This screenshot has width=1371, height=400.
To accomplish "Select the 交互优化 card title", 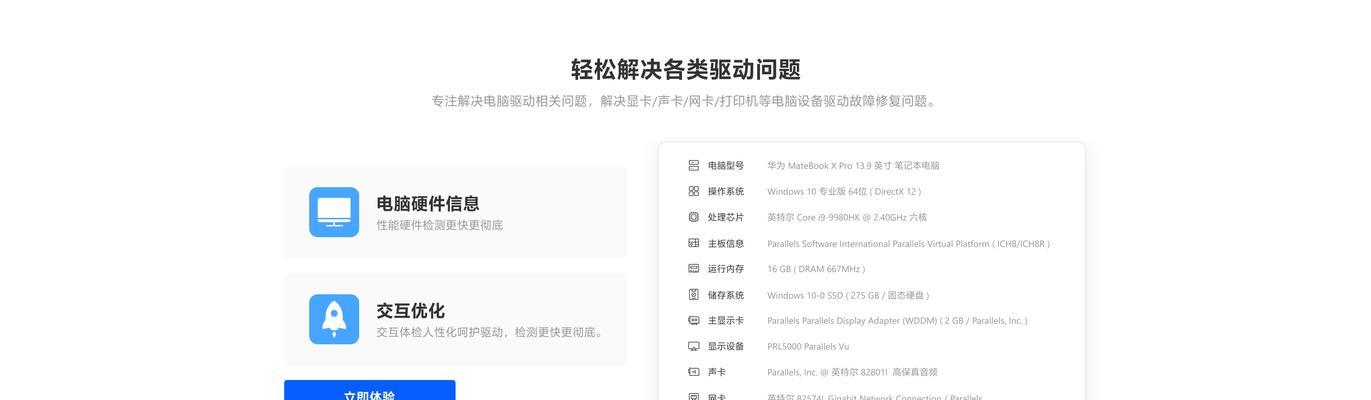I will click(x=410, y=311).
